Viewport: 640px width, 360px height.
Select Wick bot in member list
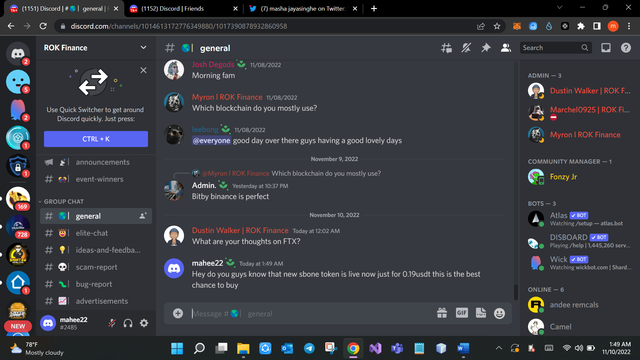point(579,263)
